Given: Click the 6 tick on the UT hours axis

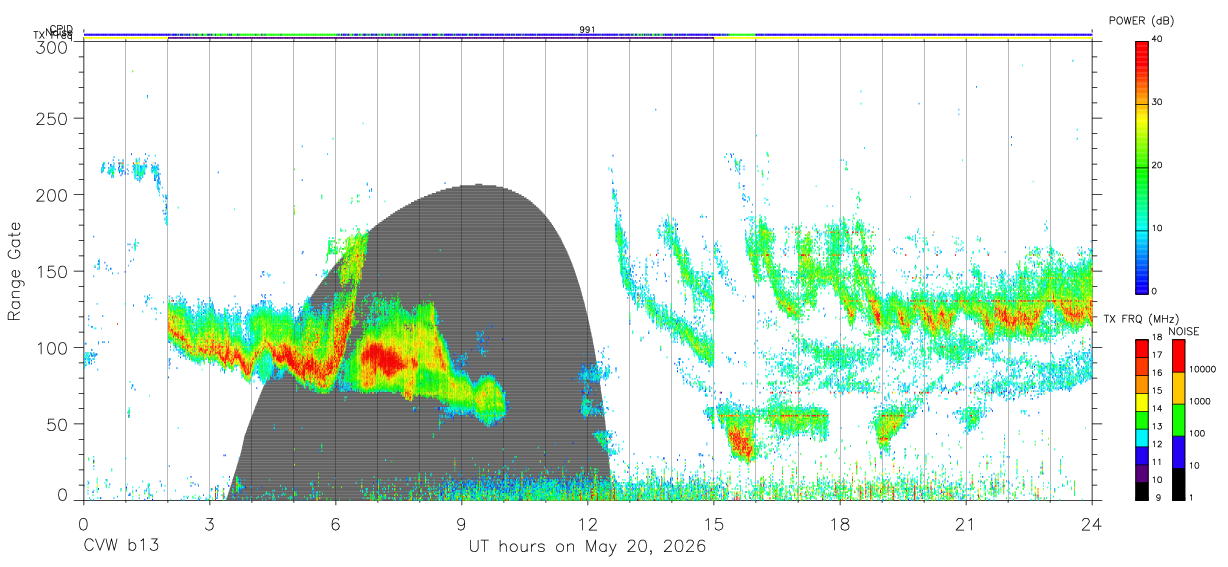Looking at the screenshot, I should (x=336, y=524).
